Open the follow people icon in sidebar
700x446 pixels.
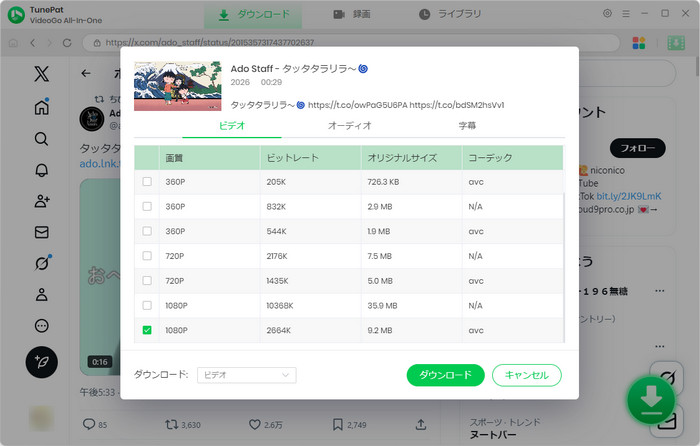(42, 201)
